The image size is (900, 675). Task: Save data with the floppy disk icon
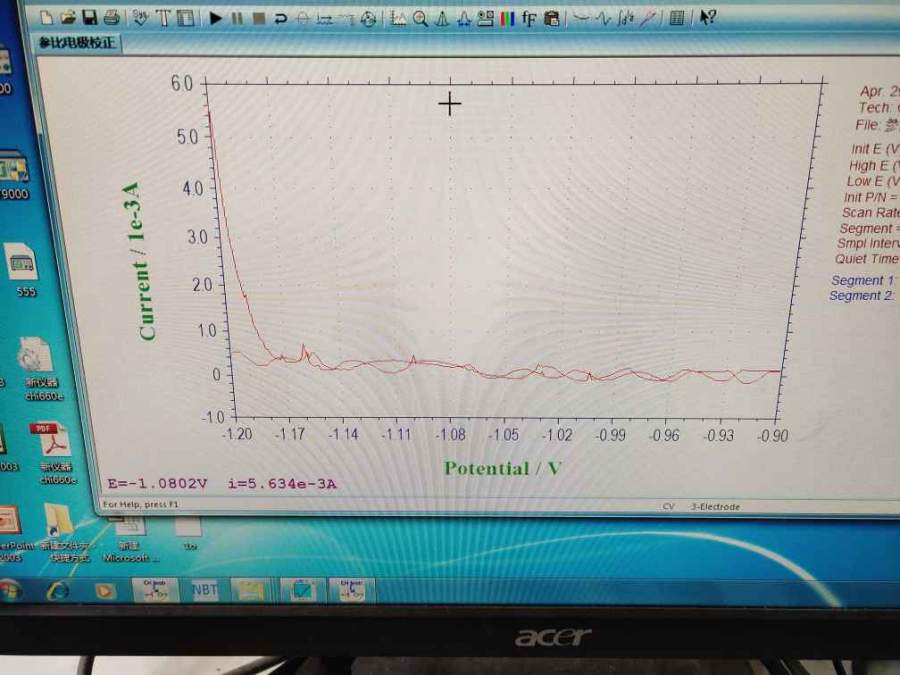[x=90, y=18]
